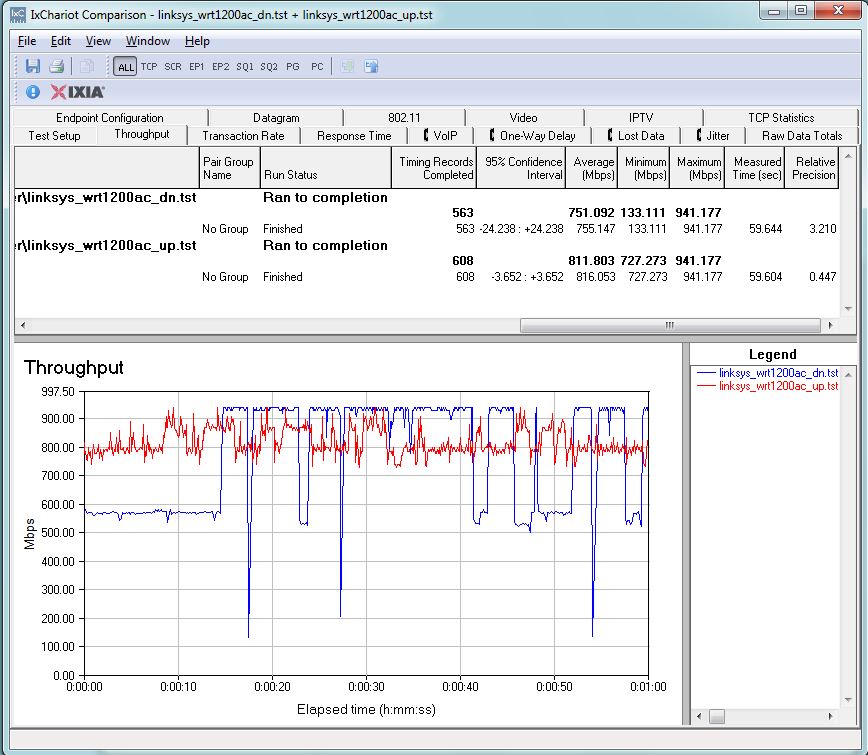Toggle the SQ2 filter

(x=269, y=66)
